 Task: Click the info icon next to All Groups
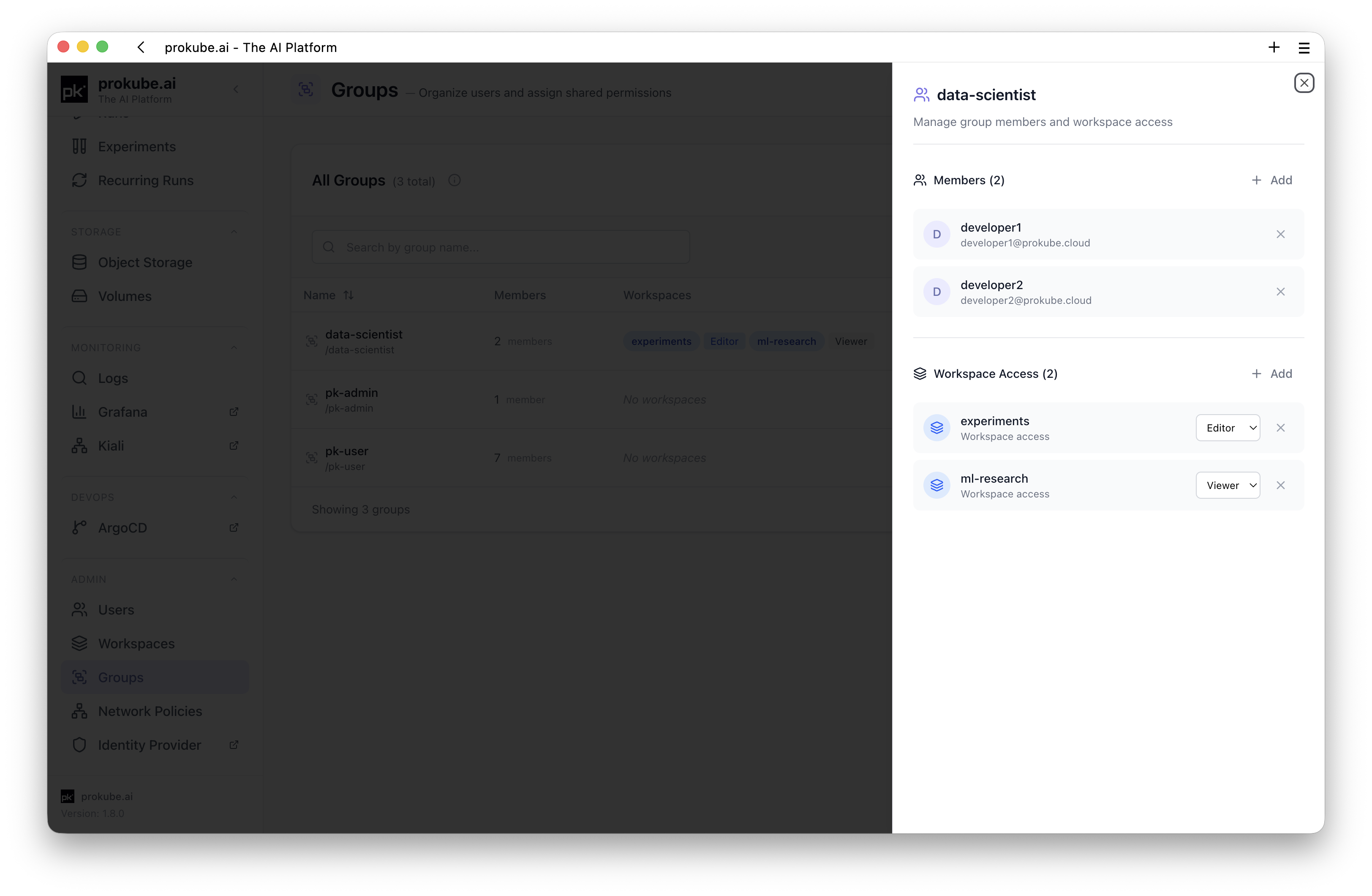point(454,180)
